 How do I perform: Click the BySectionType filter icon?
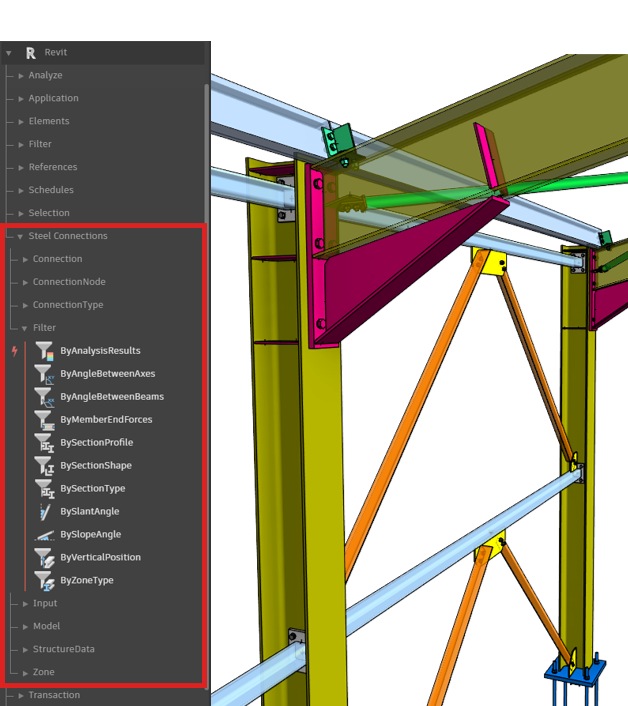(x=45, y=489)
